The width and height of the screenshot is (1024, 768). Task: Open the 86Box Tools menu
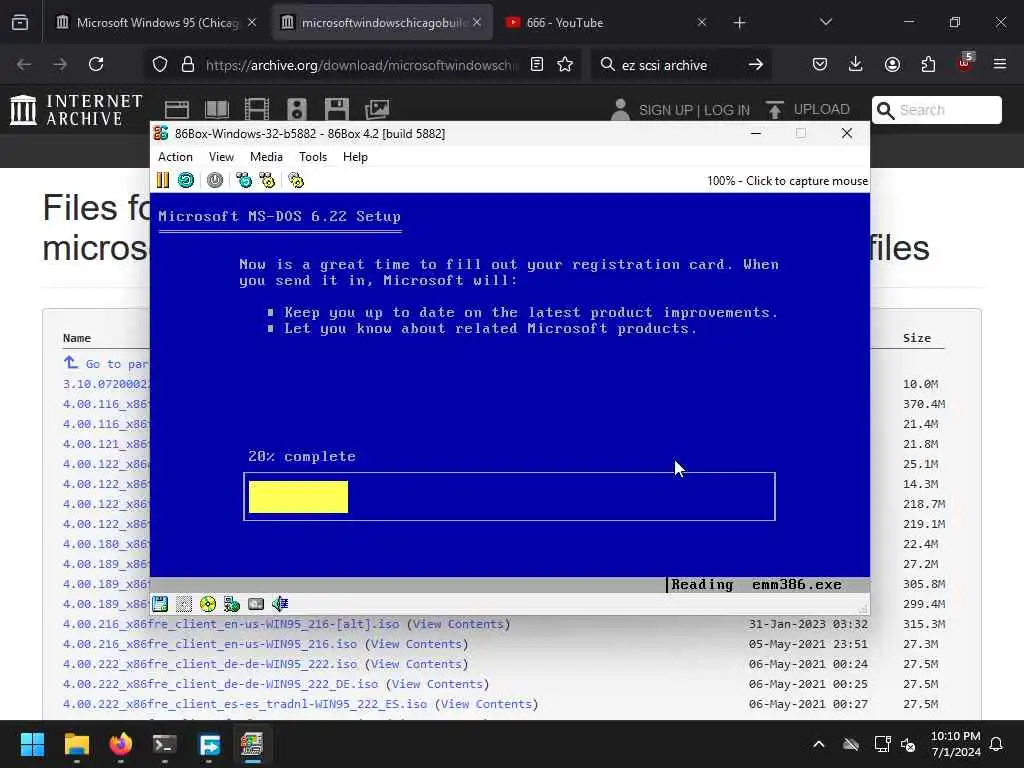pyautogui.click(x=313, y=157)
